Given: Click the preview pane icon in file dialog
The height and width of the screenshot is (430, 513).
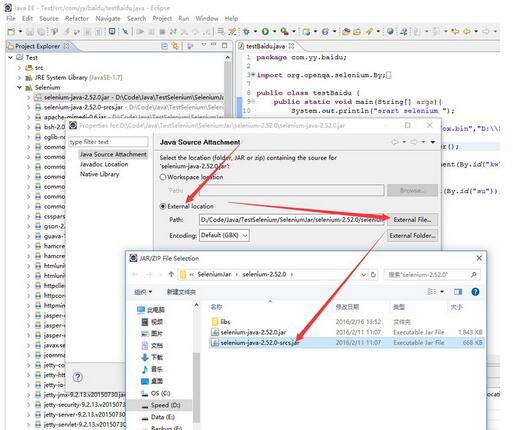Looking at the screenshot, I should click(x=458, y=292).
